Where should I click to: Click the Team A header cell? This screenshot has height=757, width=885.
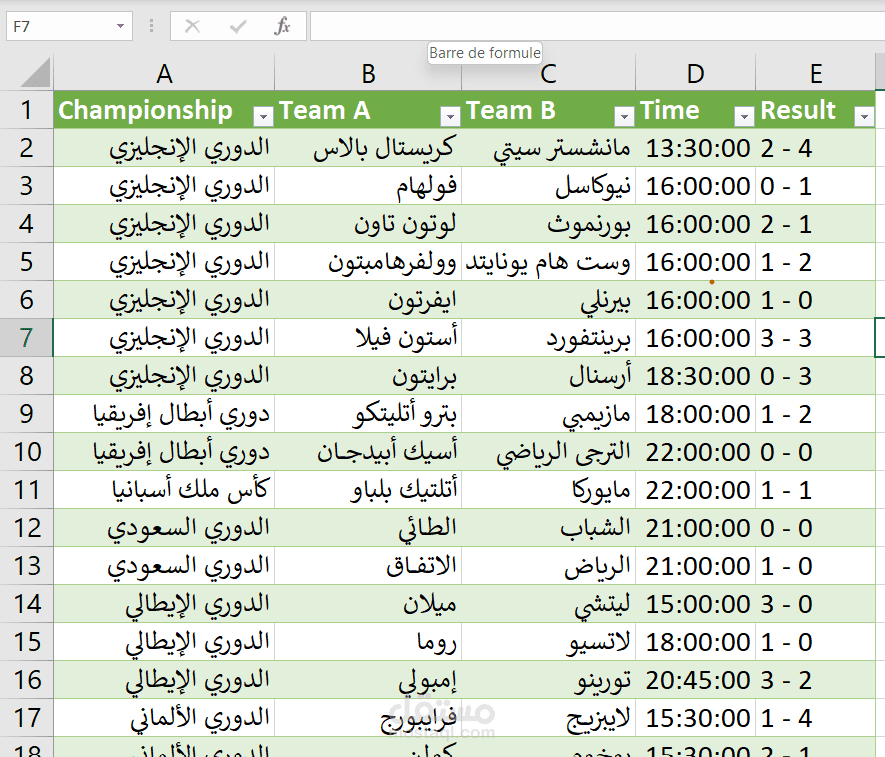[368, 110]
